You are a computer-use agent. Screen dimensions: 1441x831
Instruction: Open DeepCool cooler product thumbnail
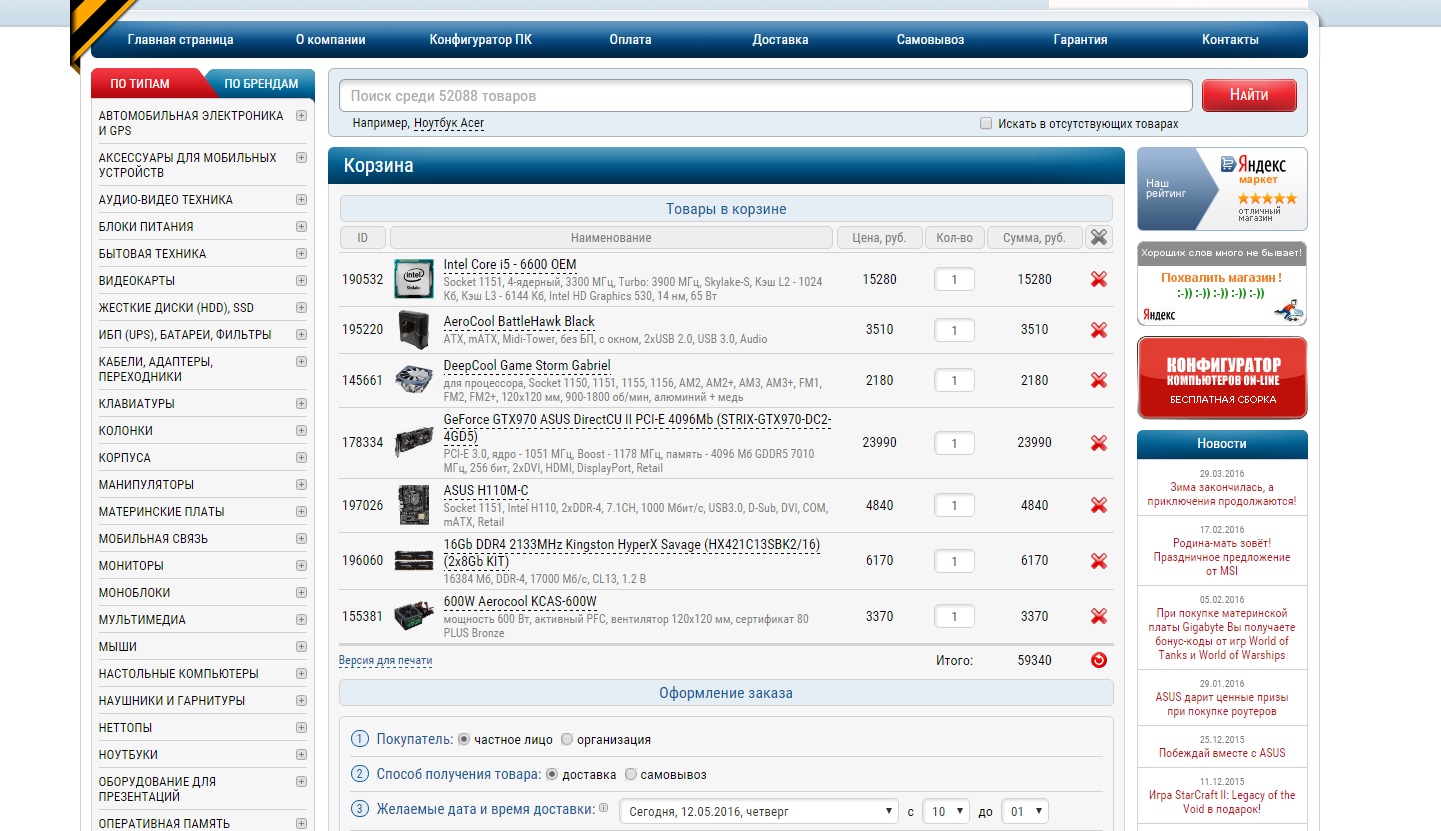pyautogui.click(x=413, y=380)
